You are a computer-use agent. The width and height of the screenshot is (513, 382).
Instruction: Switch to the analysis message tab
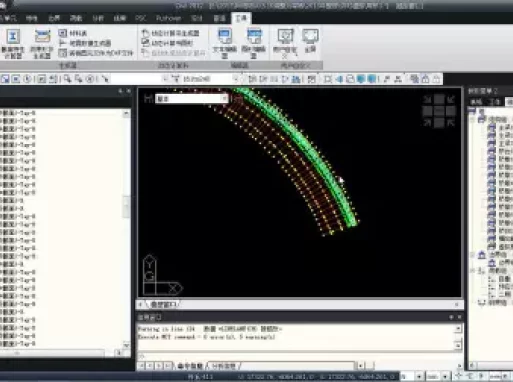(x=224, y=366)
